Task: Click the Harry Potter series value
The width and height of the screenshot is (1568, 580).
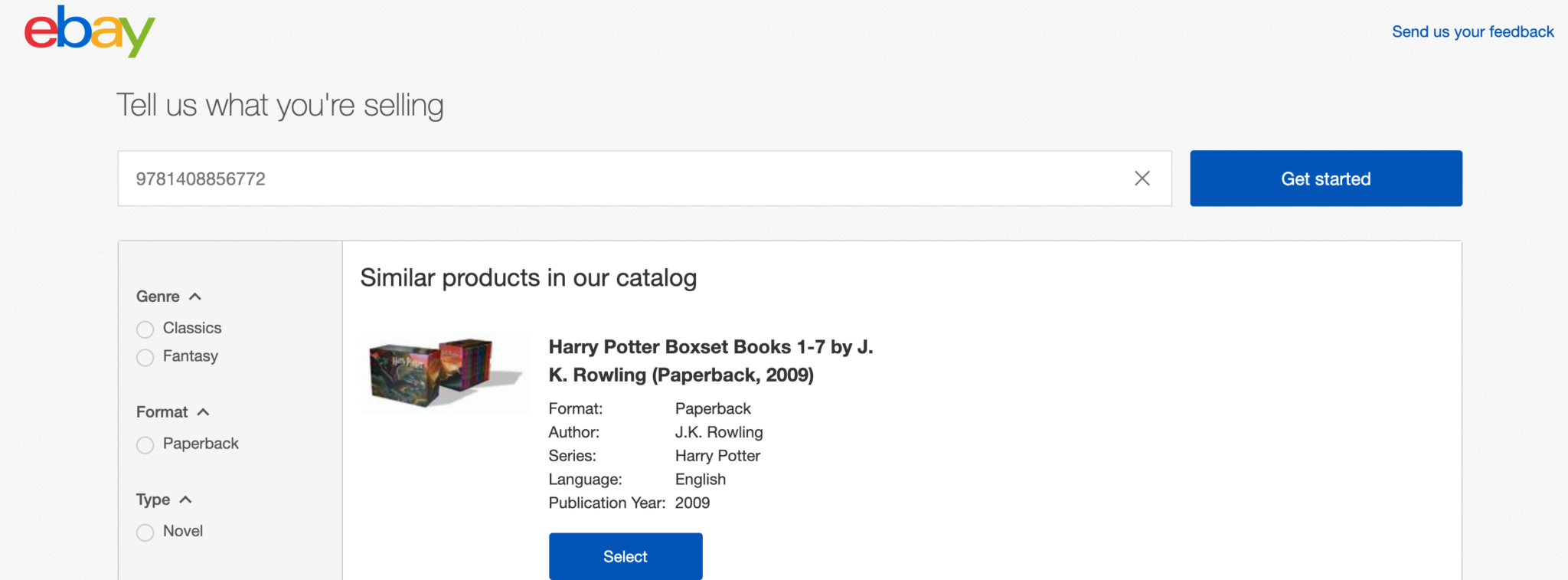Action: [x=717, y=455]
